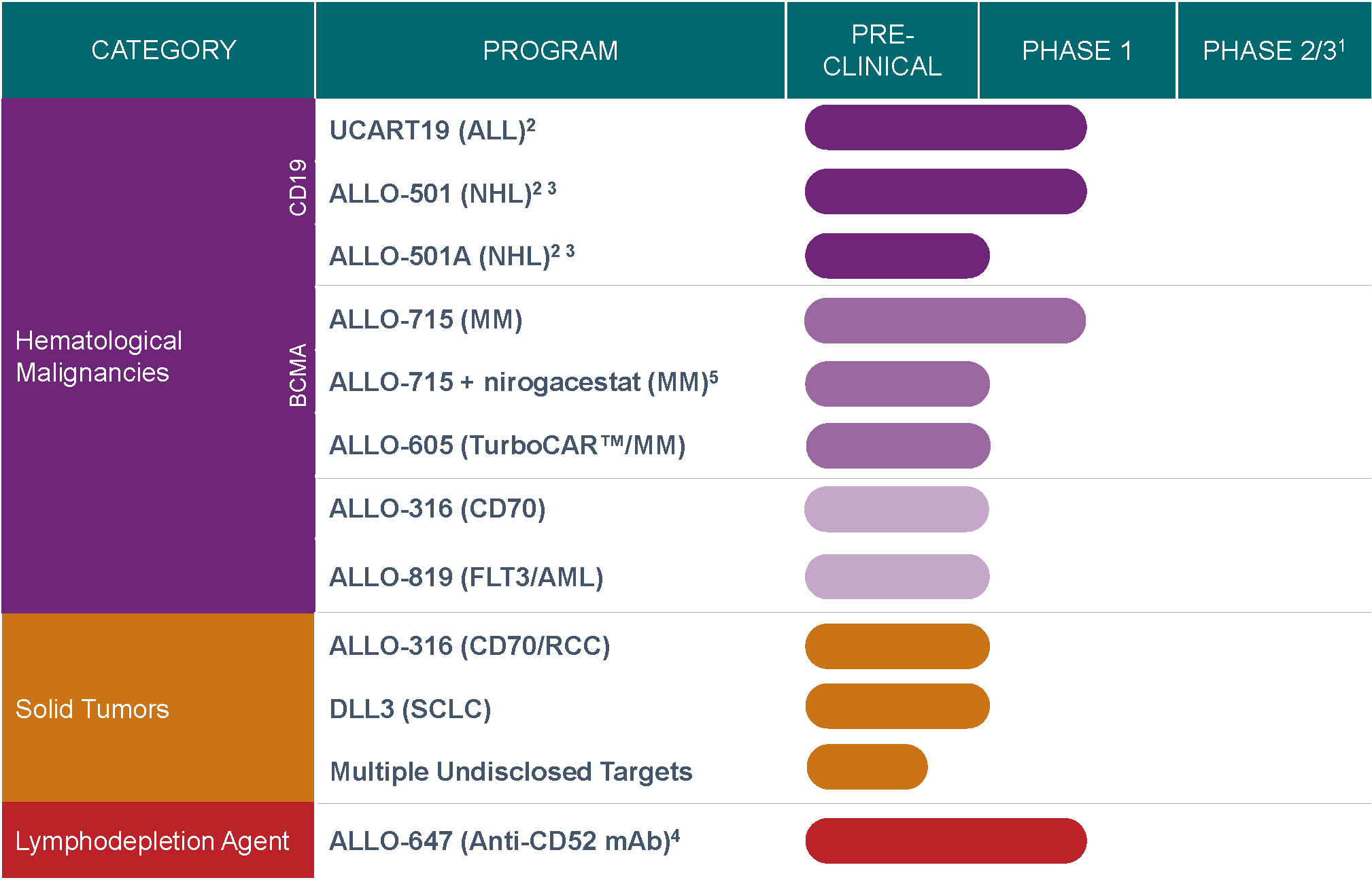Click the vertical CD19 group label
Screen dimensions: 1372x880
[x=298, y=188]
